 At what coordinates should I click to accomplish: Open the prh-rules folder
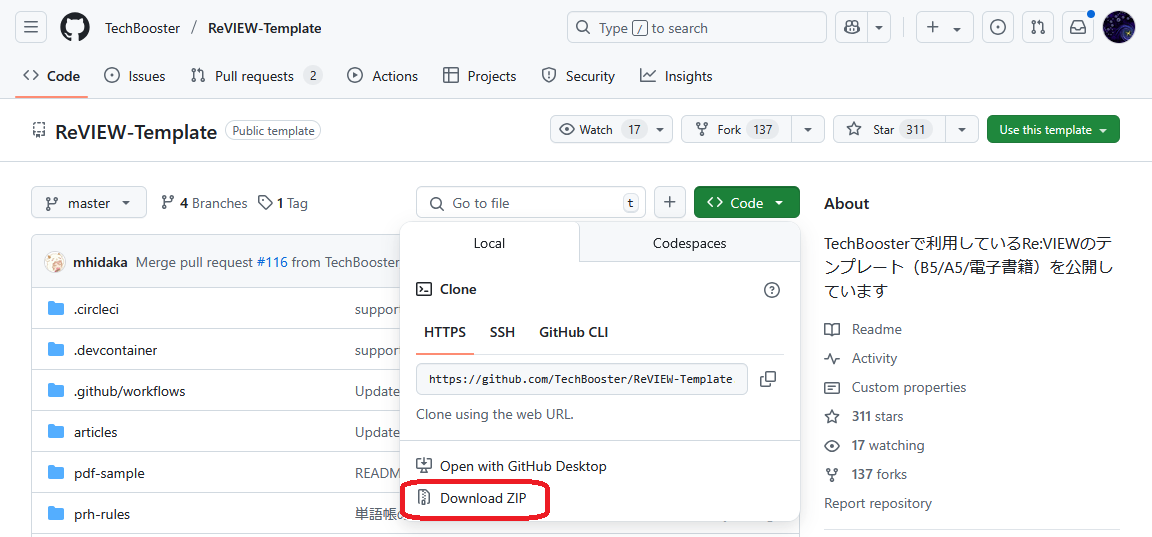tap(102, 514)
